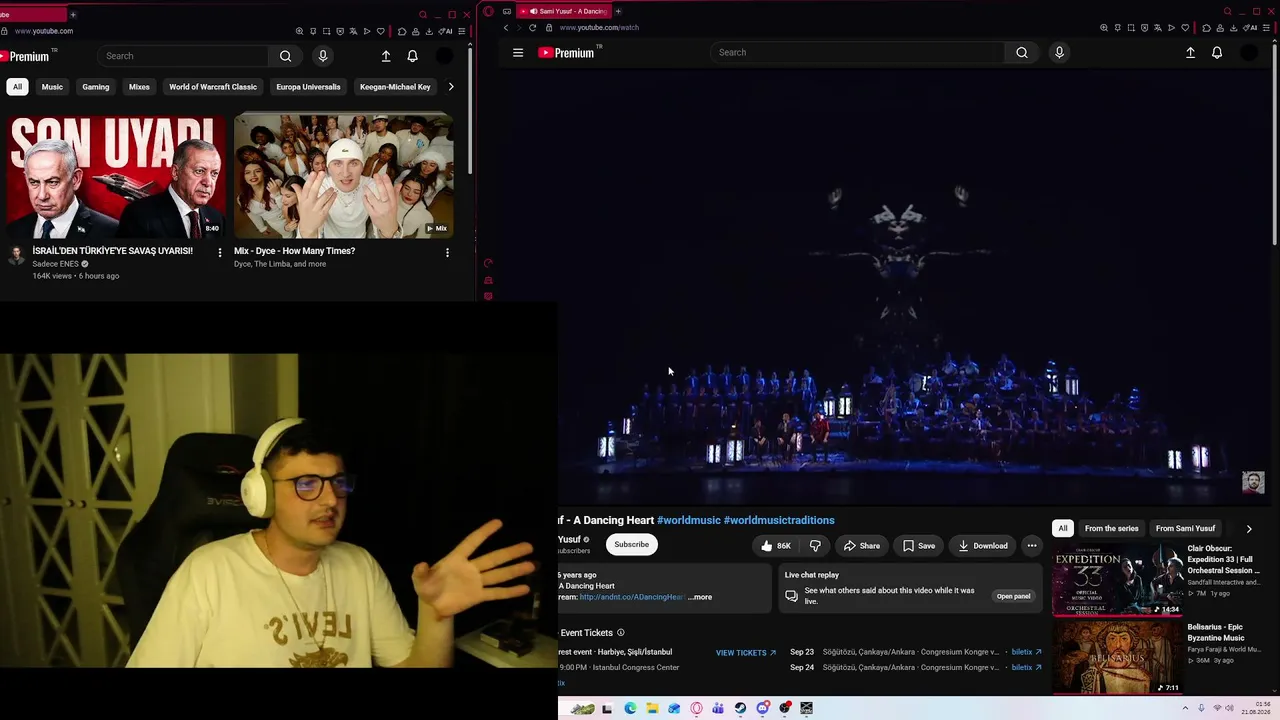This screenshot has height=720, width=1280.
Task: Open options menu for Mix - Dyce video
Action: point(447,252)
